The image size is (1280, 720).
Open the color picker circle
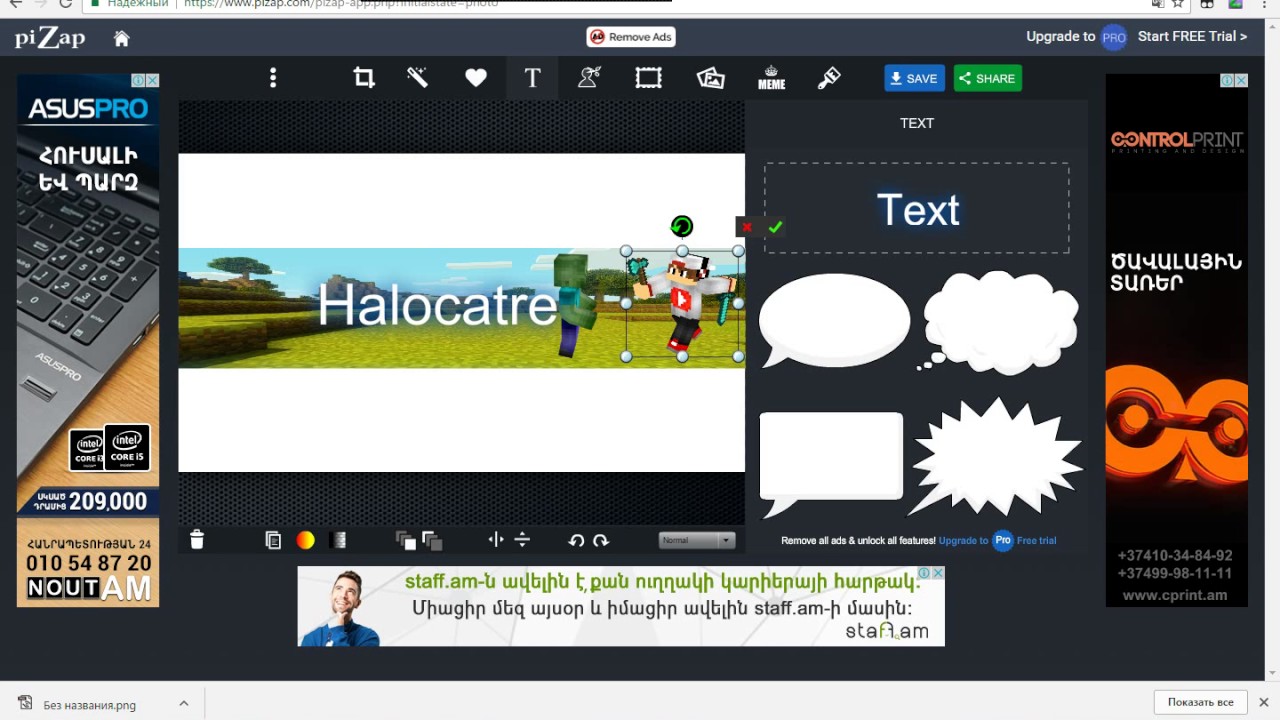tap(305, 540)
